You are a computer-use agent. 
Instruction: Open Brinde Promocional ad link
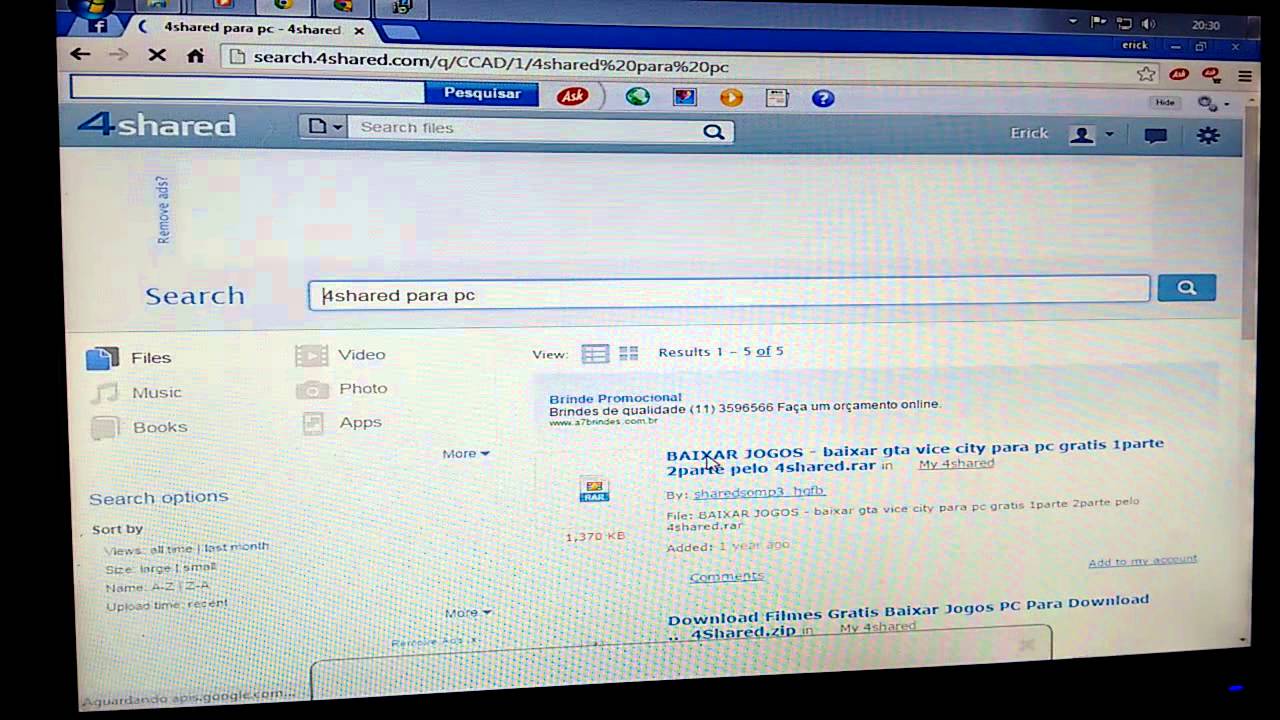(x=615, y=398)
